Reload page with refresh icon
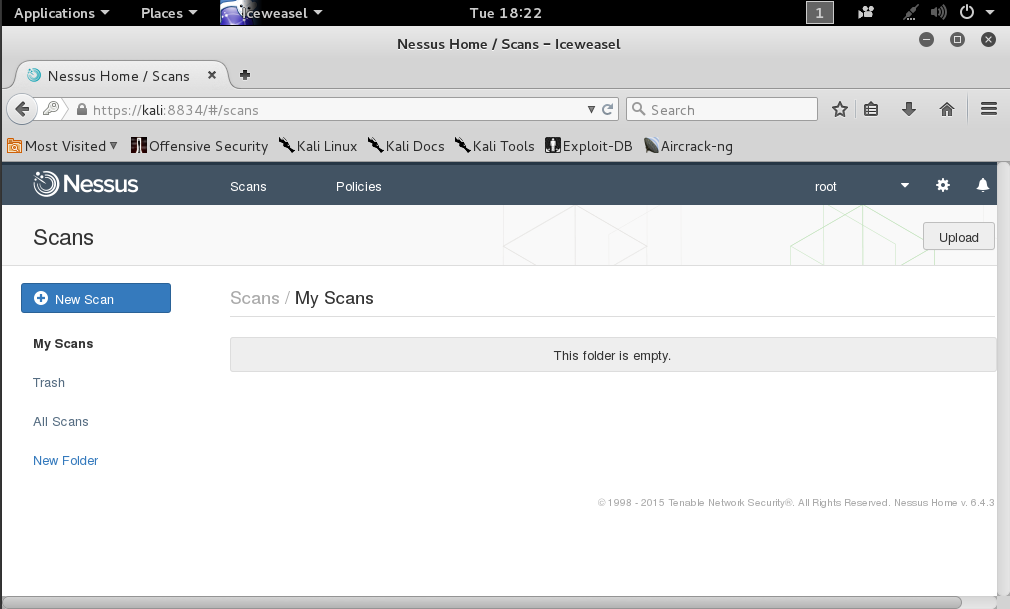This screenshot has width=1010, height=609. [607, 110]
